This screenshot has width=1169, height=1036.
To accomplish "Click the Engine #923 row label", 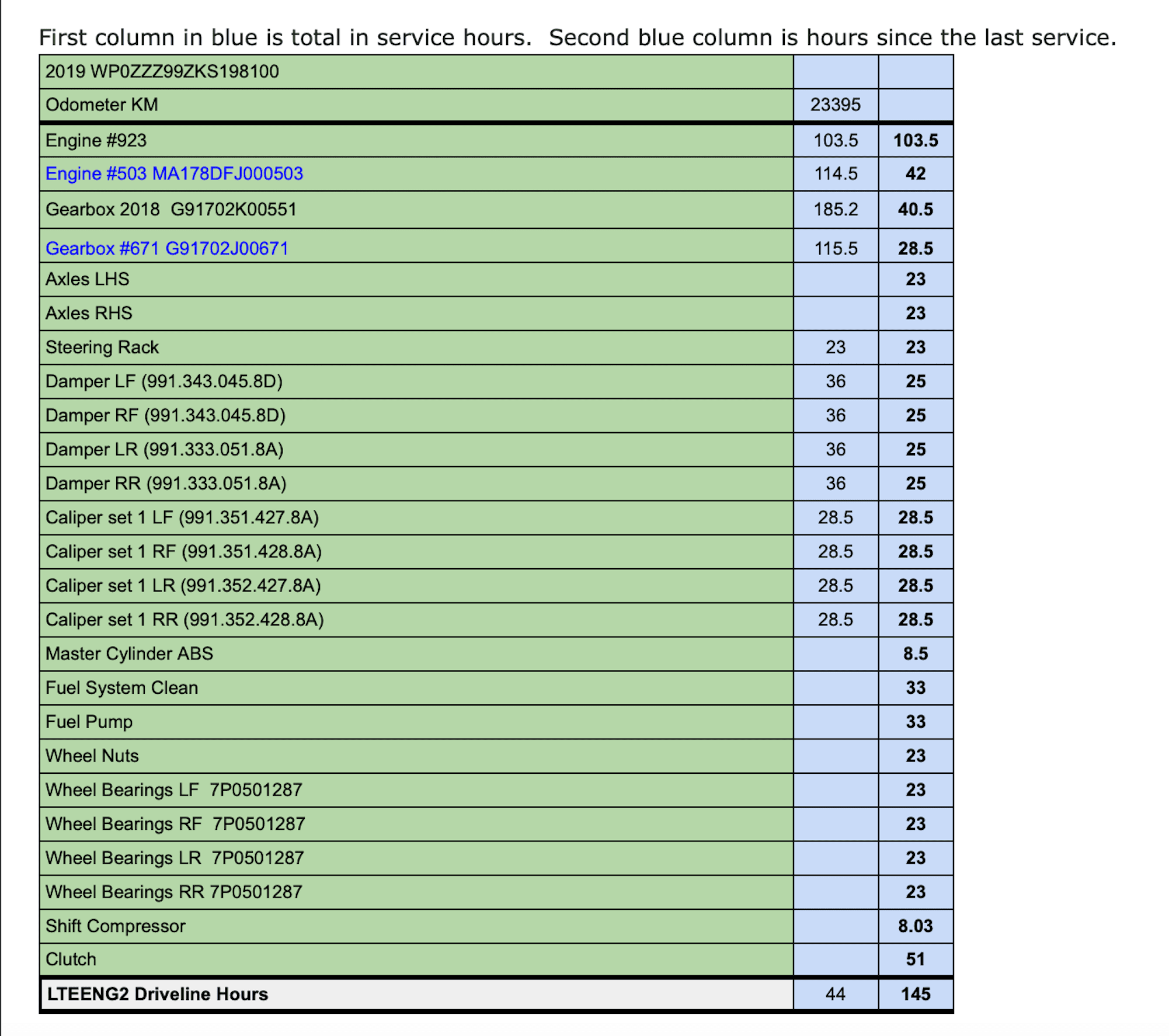I will click(96, 140).
